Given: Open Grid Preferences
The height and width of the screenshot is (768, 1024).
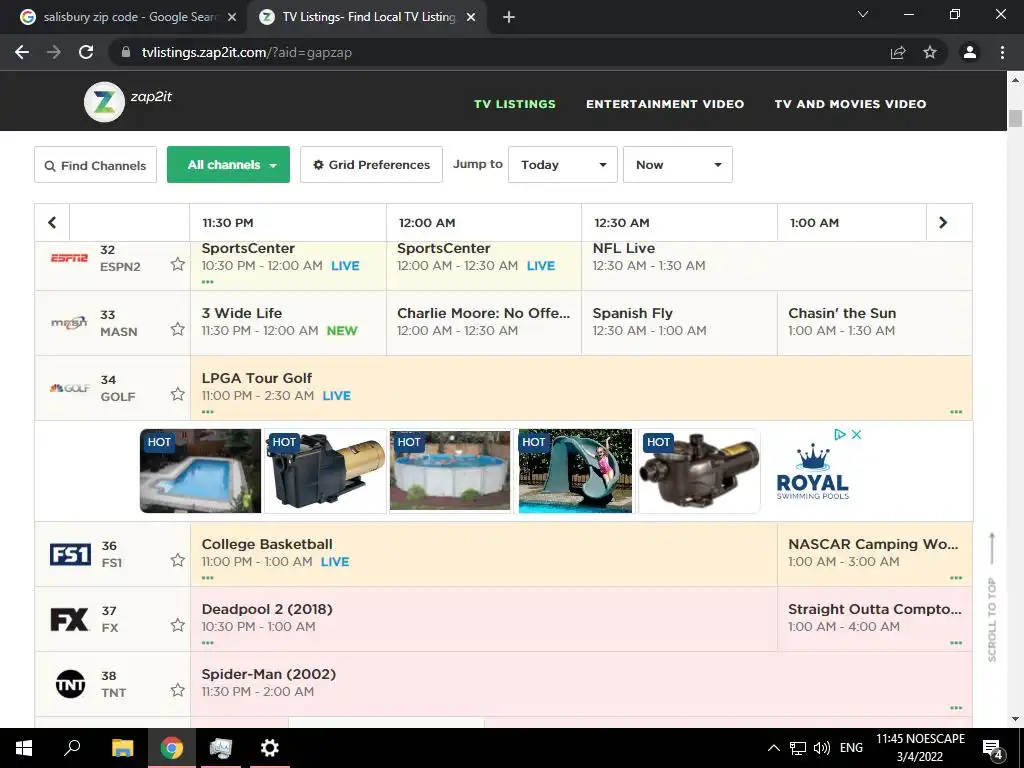Looking at the screenshot, I should click(x=372, y=165).
